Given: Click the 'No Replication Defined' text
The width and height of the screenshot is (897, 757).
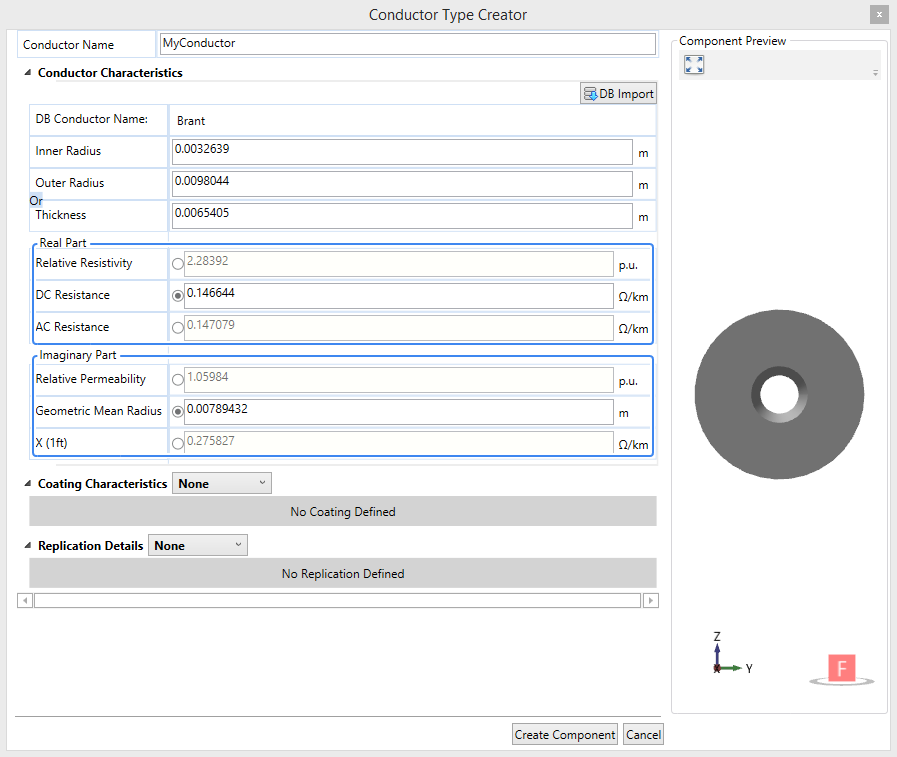Looking at the screenshot, I should pos(343,573).
